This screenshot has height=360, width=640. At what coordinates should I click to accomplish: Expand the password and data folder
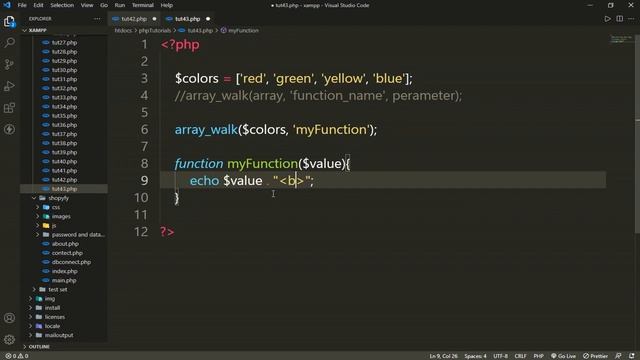38,235
